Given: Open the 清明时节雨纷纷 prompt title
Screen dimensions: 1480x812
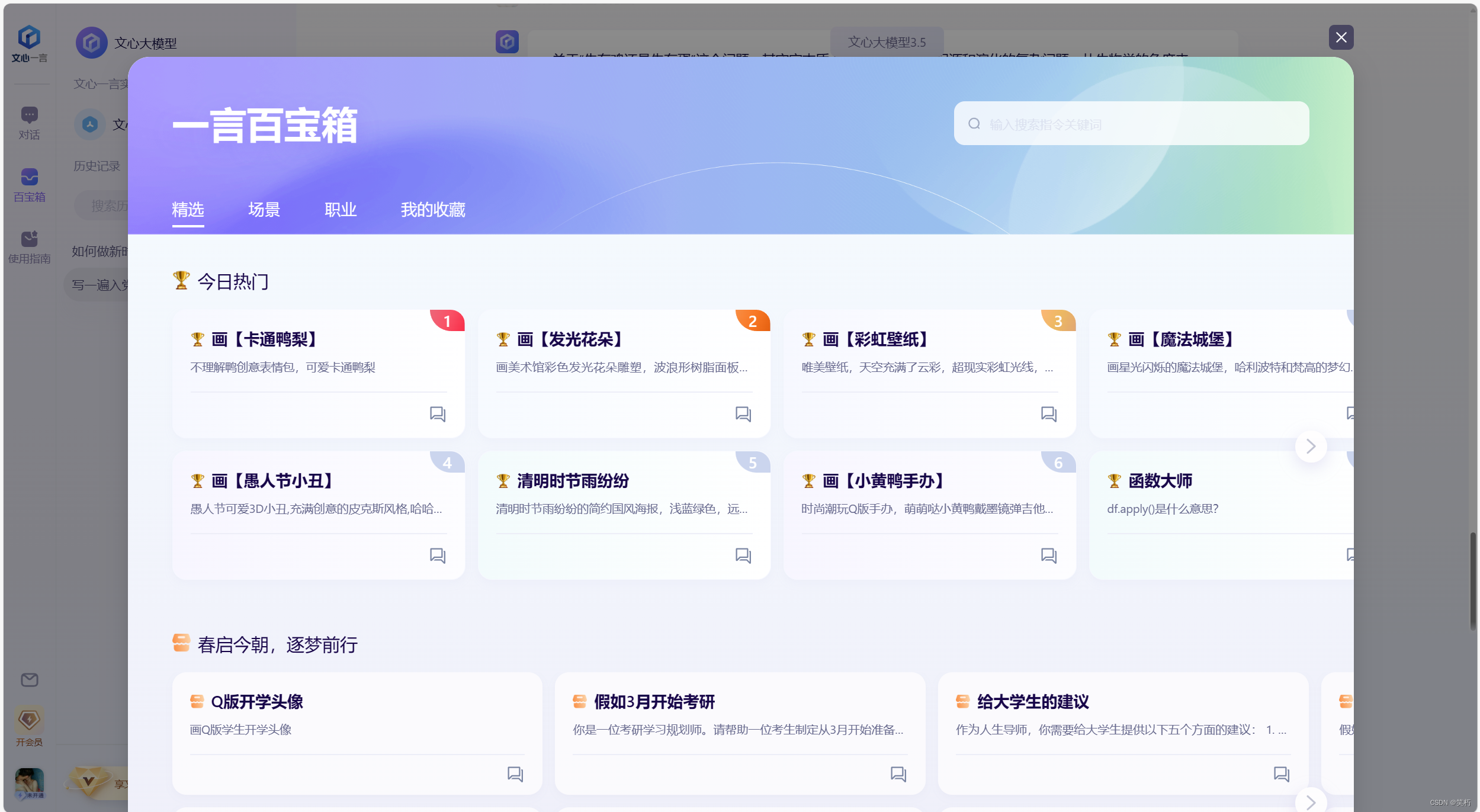Looking at the screenshot, I should pyautogui.click(x=573, y=480).
